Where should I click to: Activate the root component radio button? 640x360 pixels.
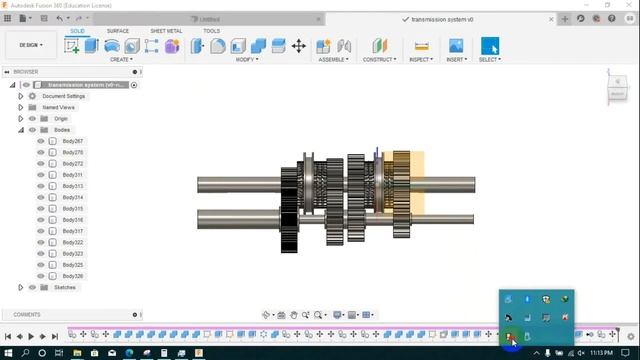134,85
